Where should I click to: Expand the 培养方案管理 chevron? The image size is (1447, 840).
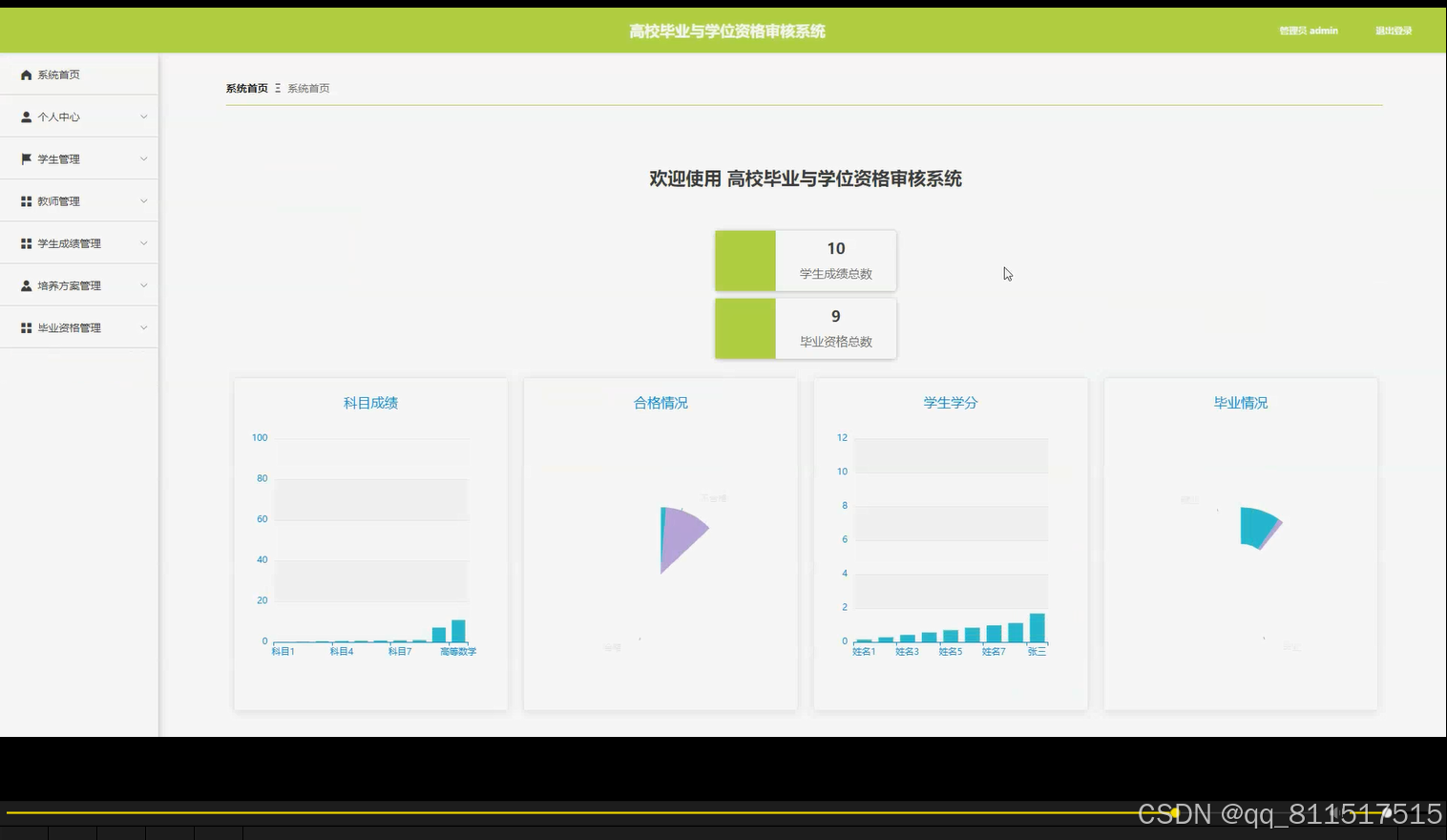tap(144, 285)
